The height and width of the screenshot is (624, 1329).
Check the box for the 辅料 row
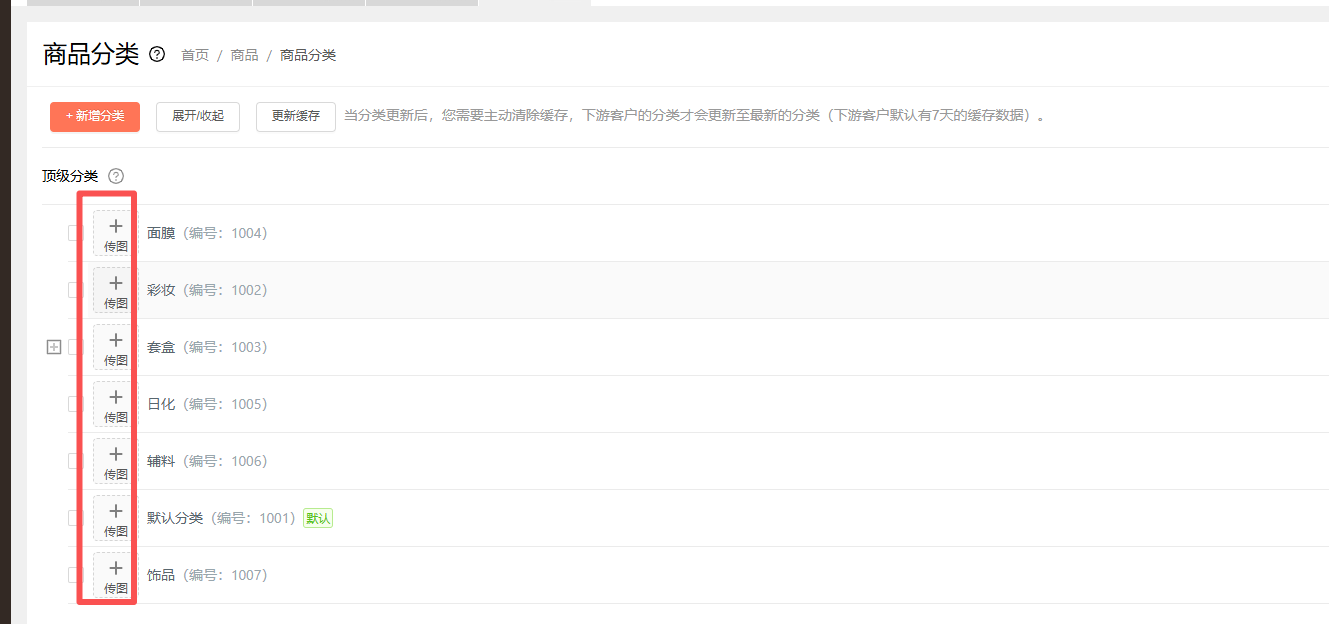[x=73, y=461]
